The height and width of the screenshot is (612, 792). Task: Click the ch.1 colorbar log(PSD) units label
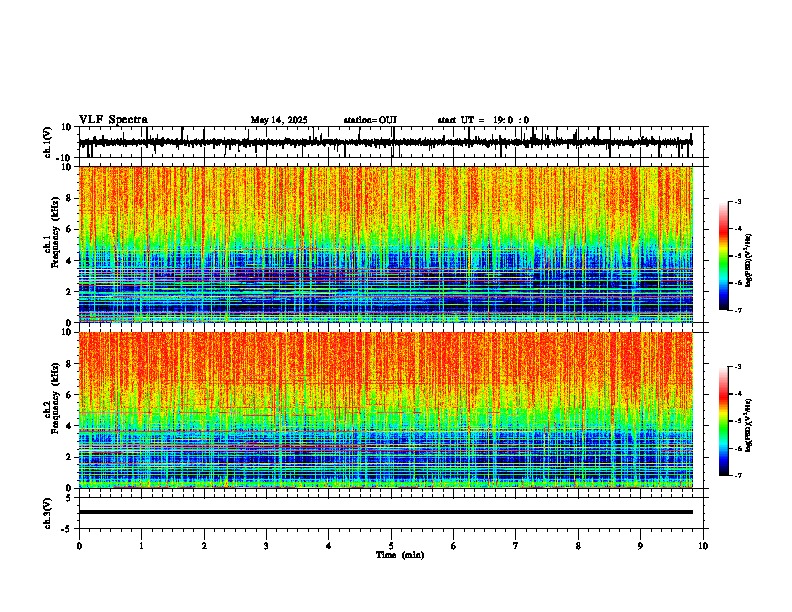coord(749,261)
